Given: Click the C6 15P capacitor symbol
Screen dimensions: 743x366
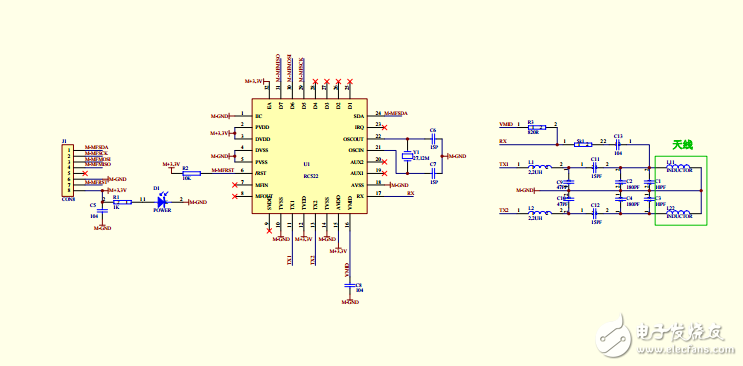Looking at the screenshot, I should (434, 138).
